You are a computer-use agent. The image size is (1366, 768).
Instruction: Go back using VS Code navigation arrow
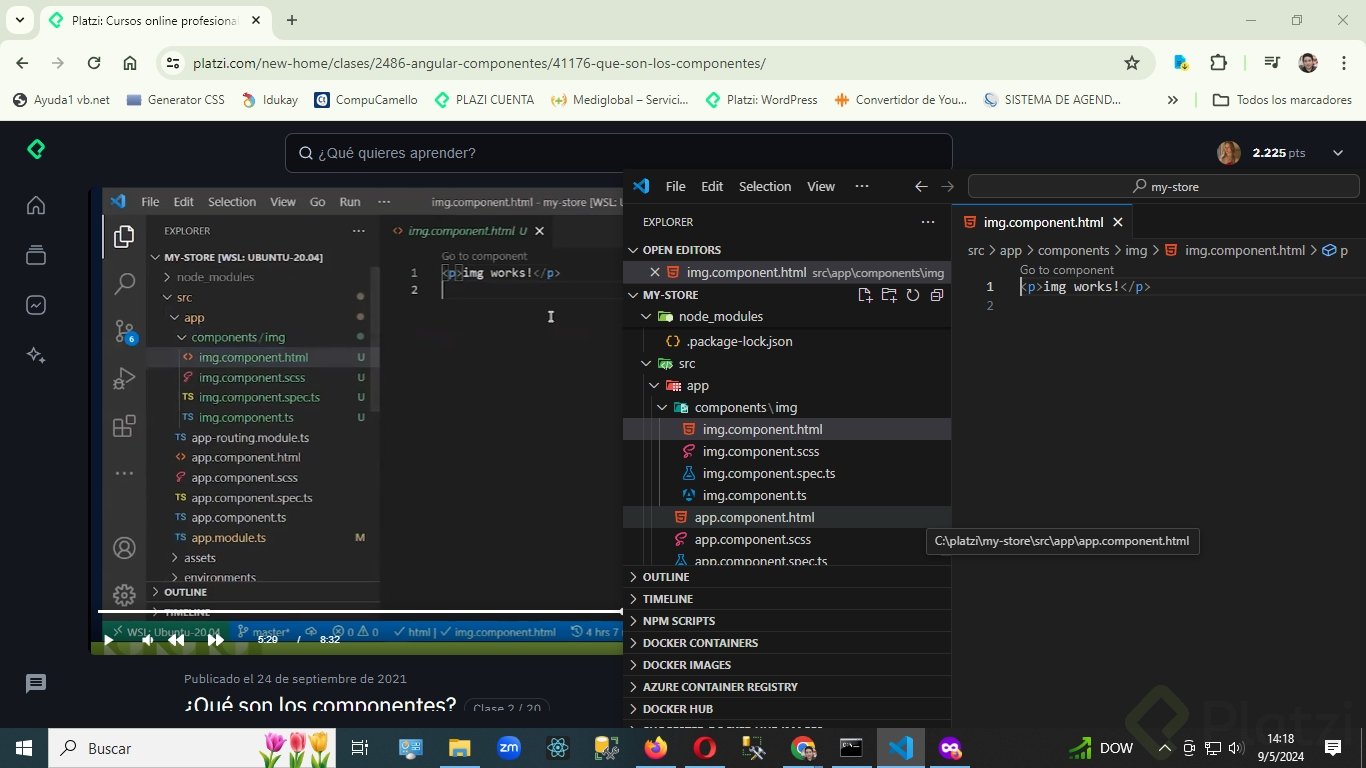pos(921,186)
